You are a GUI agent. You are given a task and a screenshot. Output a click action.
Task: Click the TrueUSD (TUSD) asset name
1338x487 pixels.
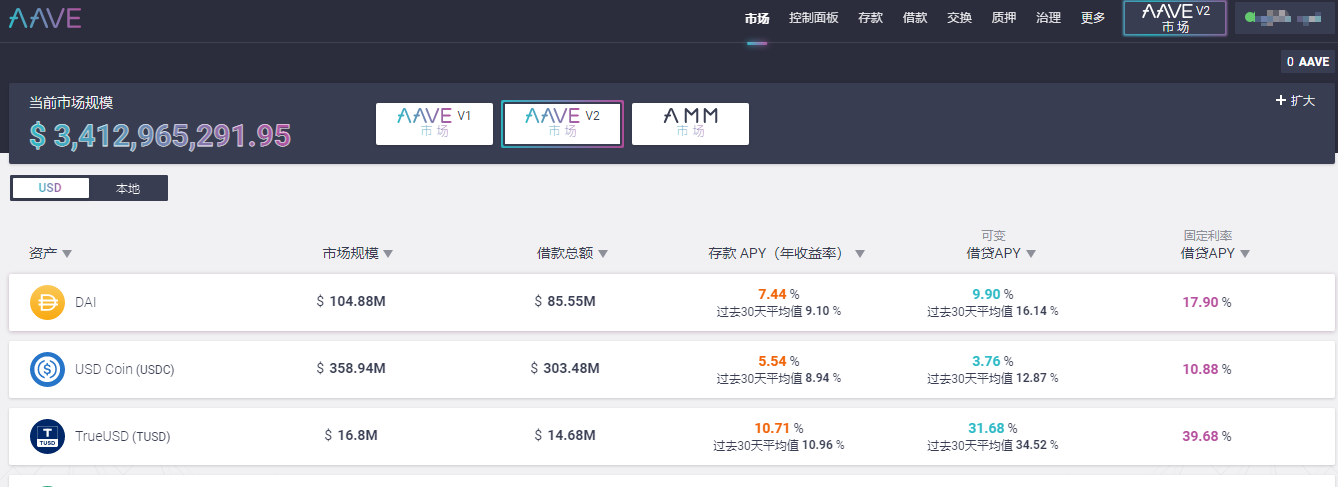pyautogui.click(x=122, y=436)
